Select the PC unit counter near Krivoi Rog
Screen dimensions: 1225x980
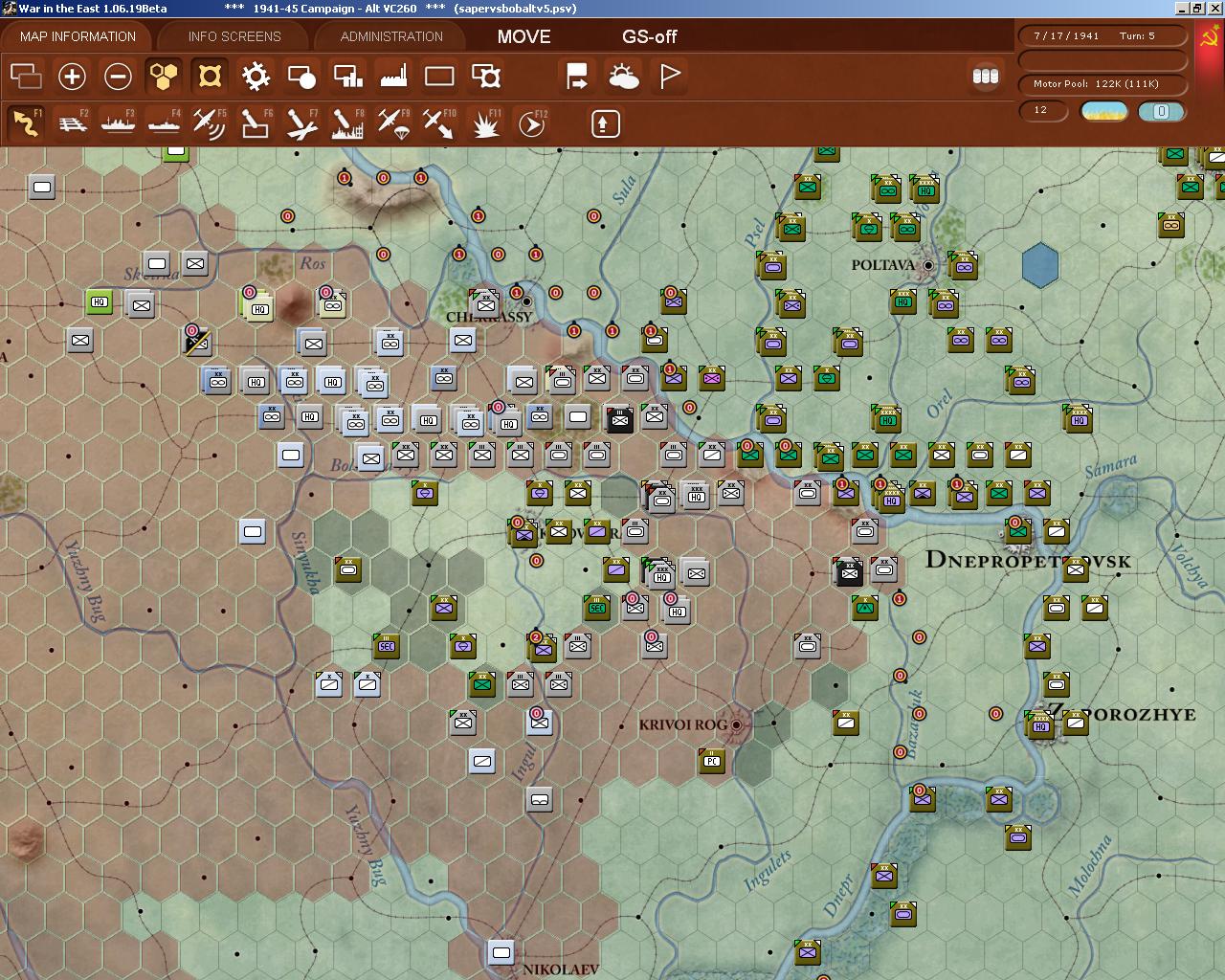pos(711,761)
